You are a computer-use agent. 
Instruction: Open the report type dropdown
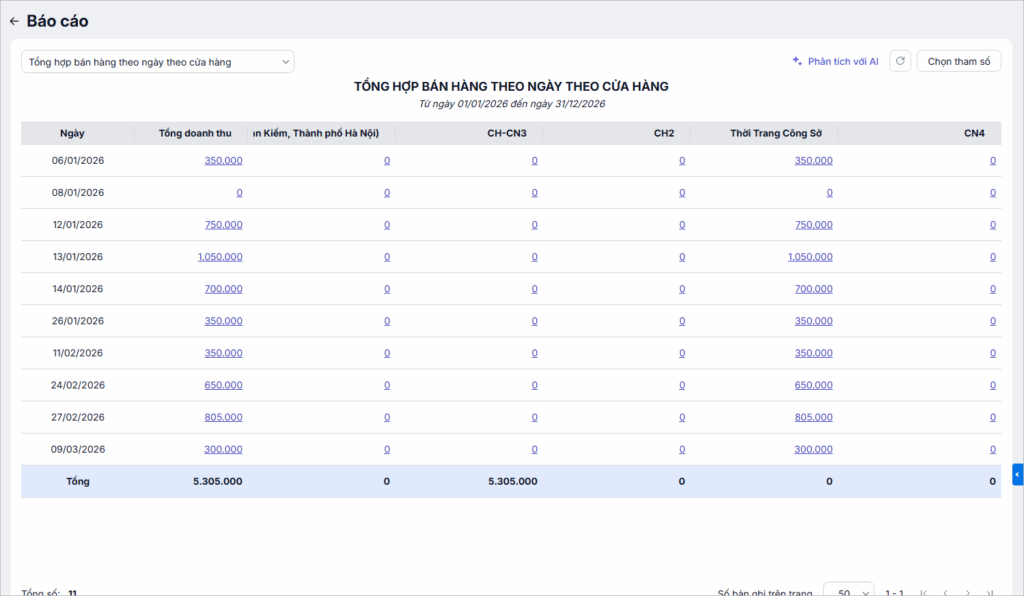point(158,62)
